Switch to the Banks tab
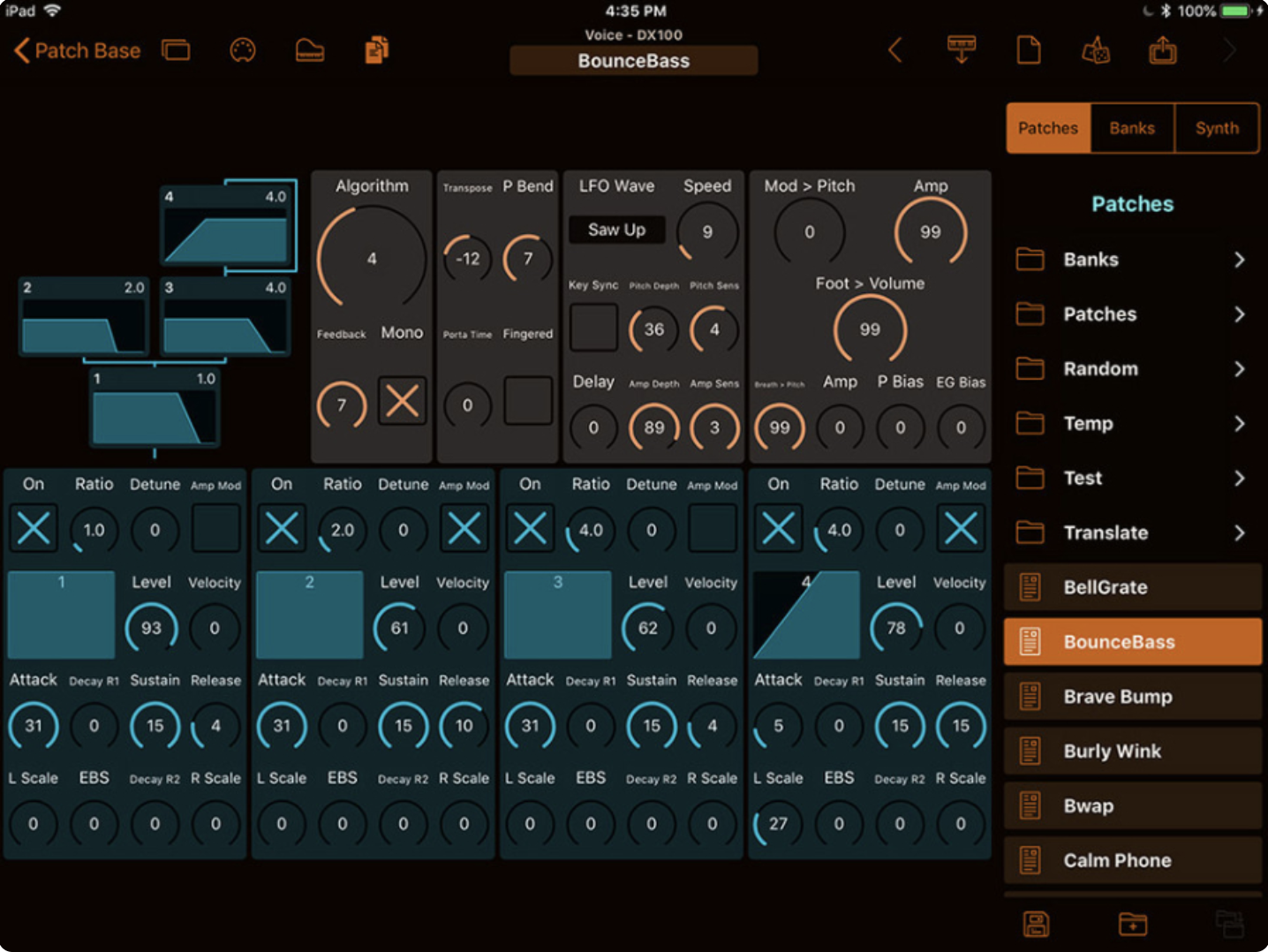The width and height of the screenshot is (1268, 952). (x=1132, y=128)
